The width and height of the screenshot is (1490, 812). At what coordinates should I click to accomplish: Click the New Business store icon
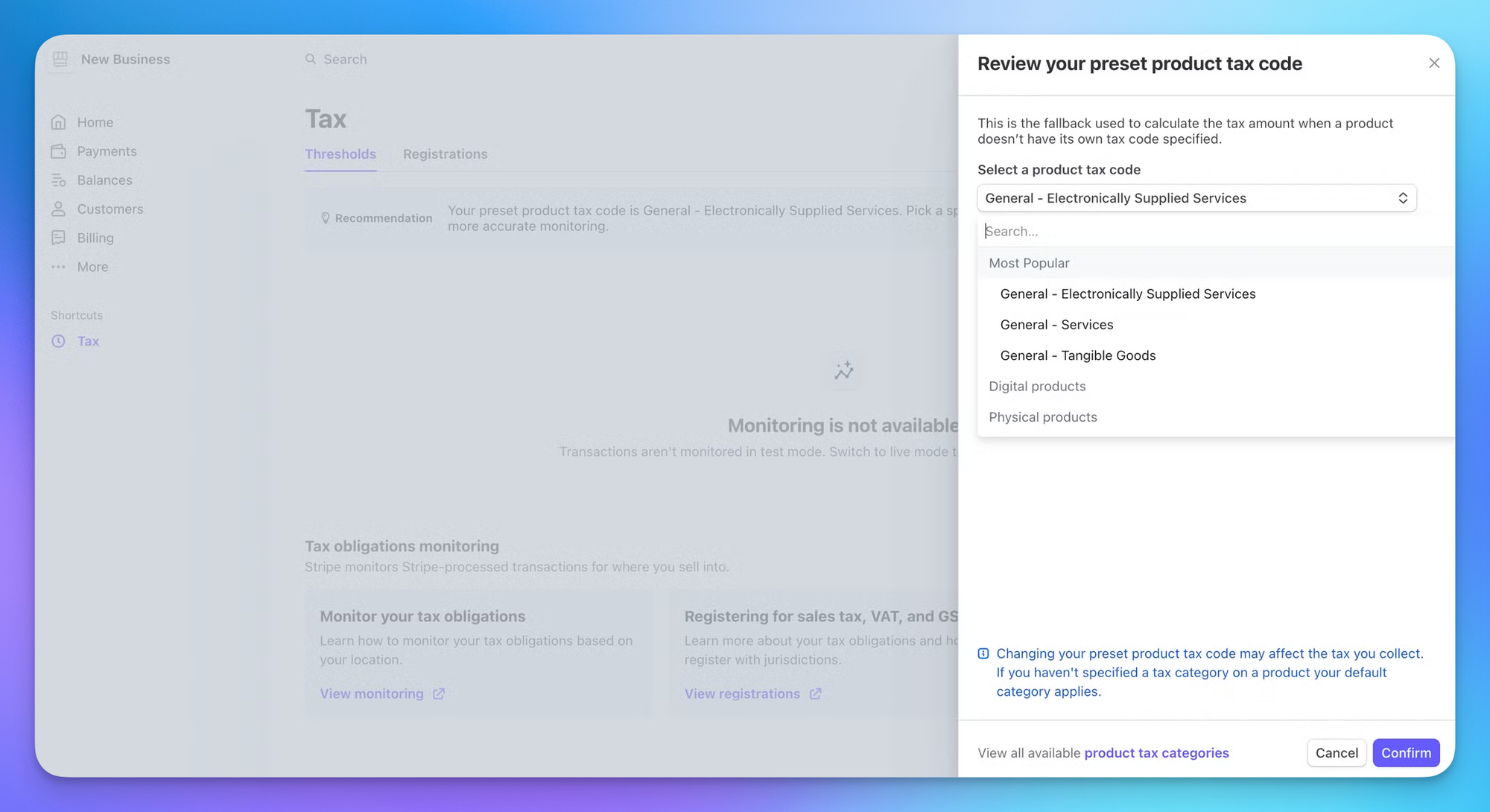[60, 59]
